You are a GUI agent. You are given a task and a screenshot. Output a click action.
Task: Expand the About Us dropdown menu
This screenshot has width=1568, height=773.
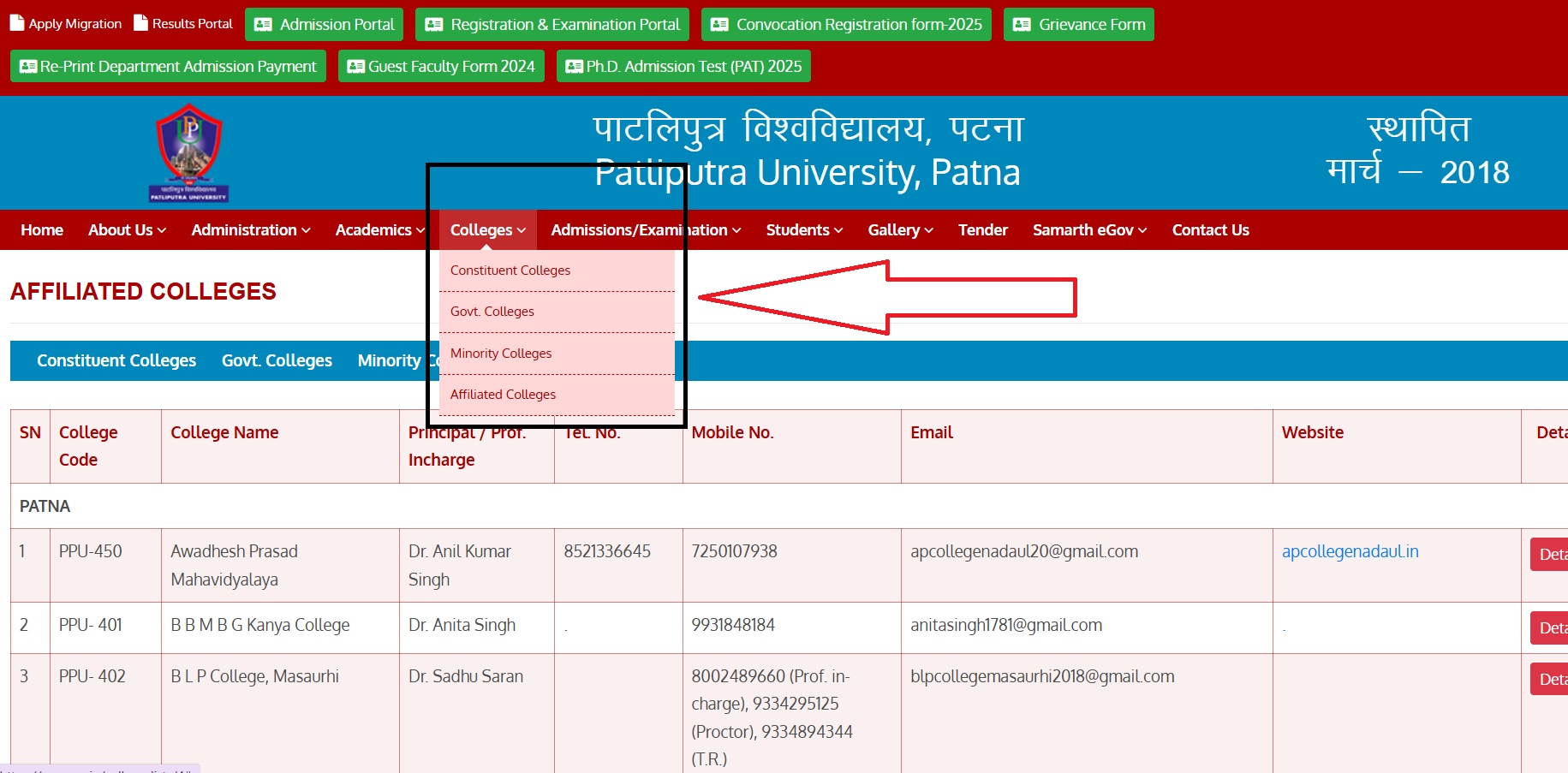(x=127, y=230)
